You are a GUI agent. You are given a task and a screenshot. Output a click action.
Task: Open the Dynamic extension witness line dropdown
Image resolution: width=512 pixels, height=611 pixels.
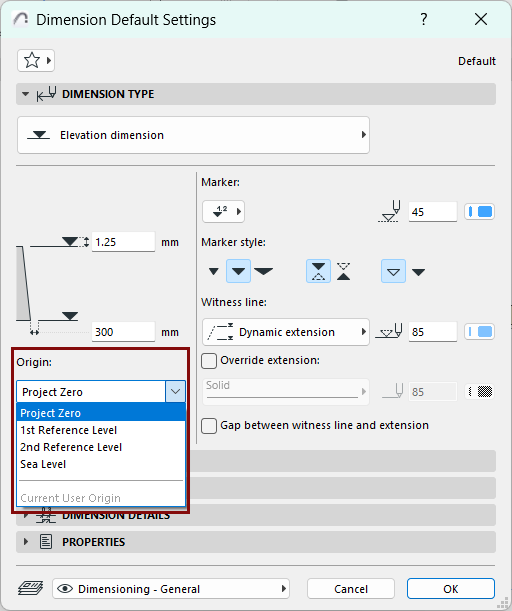(286, 332)
